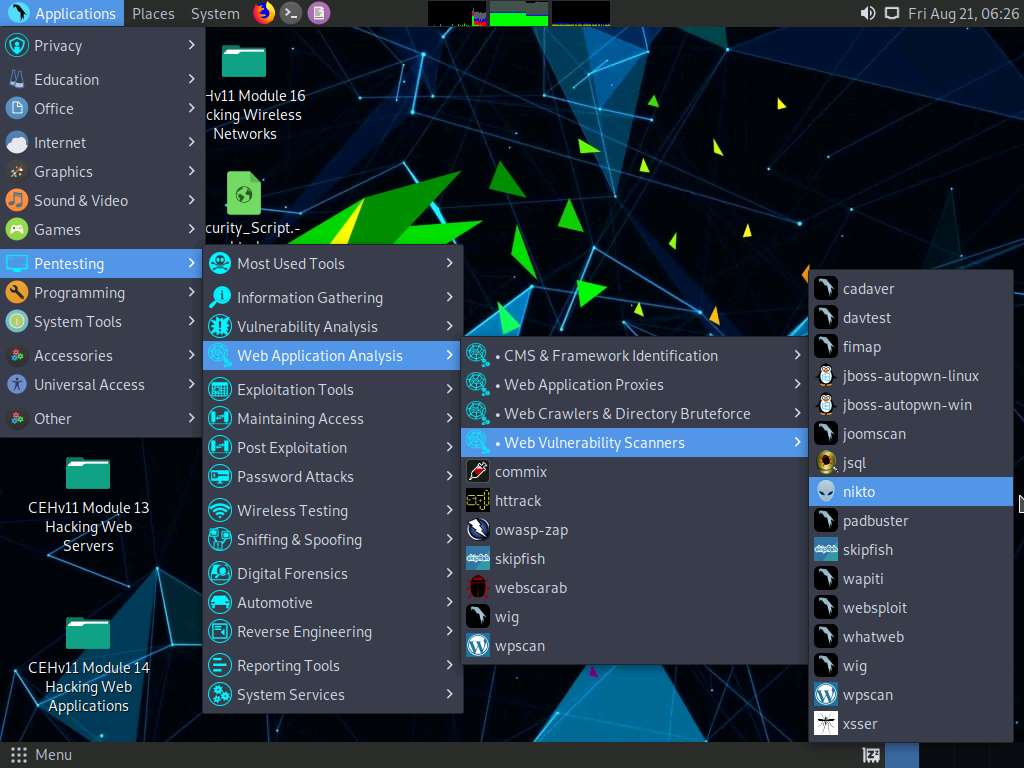Open CEHv11 Module 14 Hacking Web Applications folder
This screenshot has height=768, width=1024.
[x=88, y=665]
